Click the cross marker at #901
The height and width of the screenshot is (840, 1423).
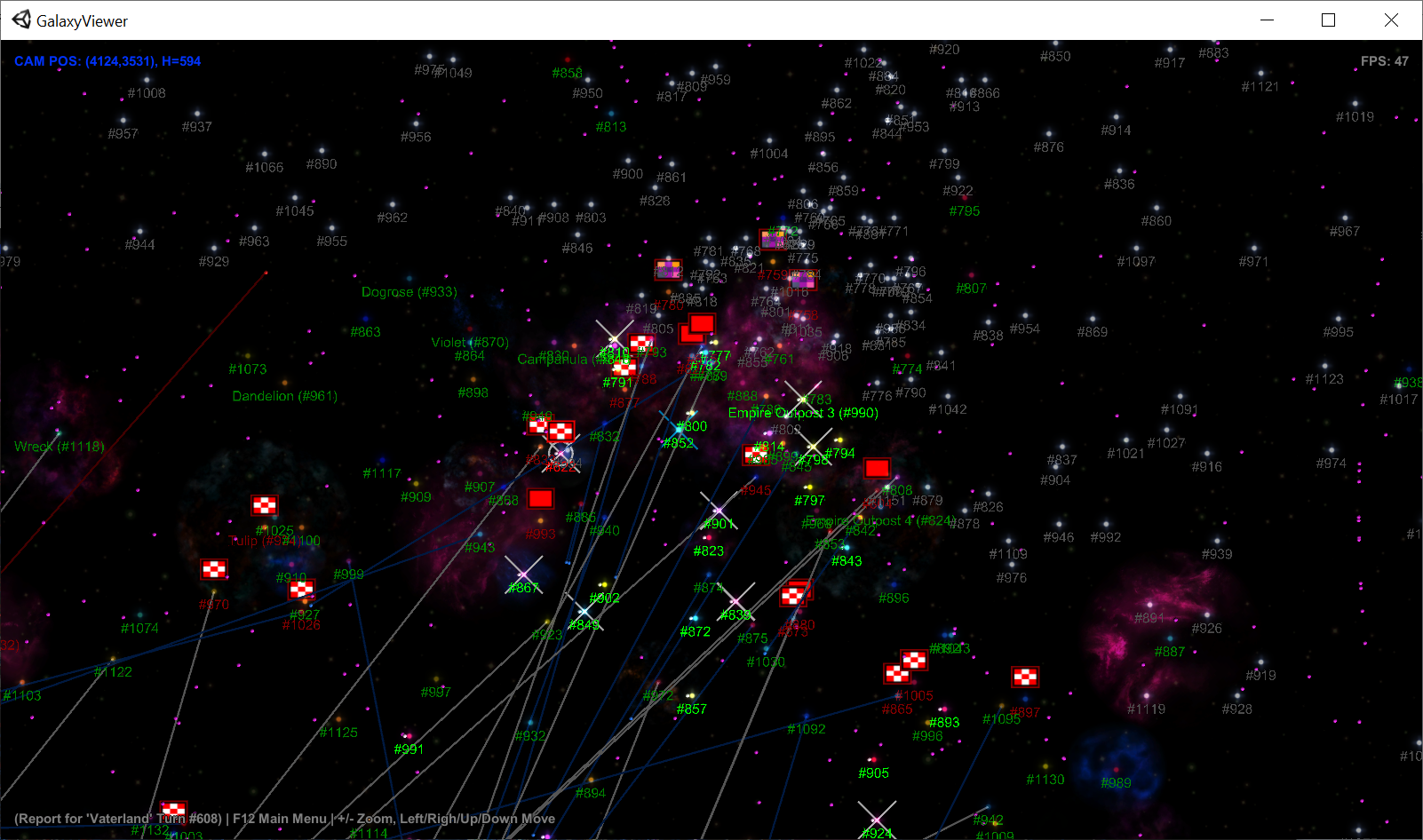[719, 511]
